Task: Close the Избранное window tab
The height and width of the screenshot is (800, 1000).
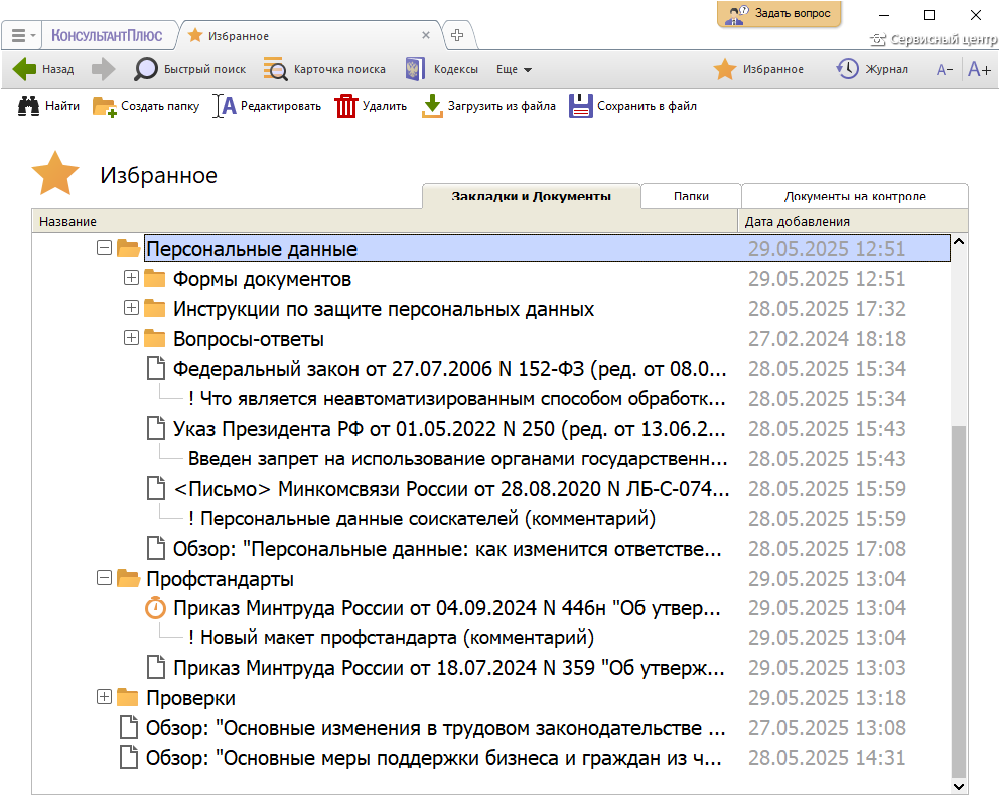Action: click(426, 36)
